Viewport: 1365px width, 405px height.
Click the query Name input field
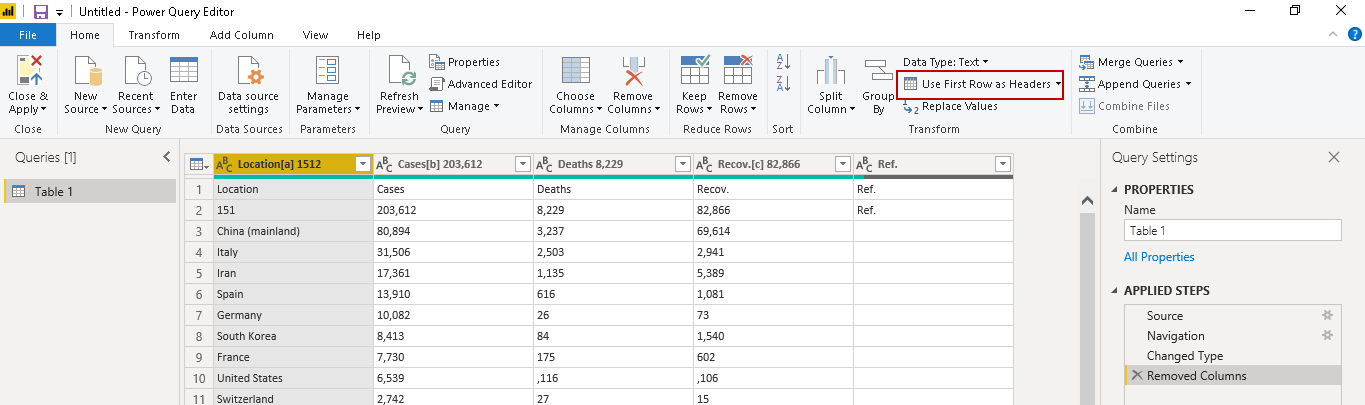click(x=1232, y=231)
